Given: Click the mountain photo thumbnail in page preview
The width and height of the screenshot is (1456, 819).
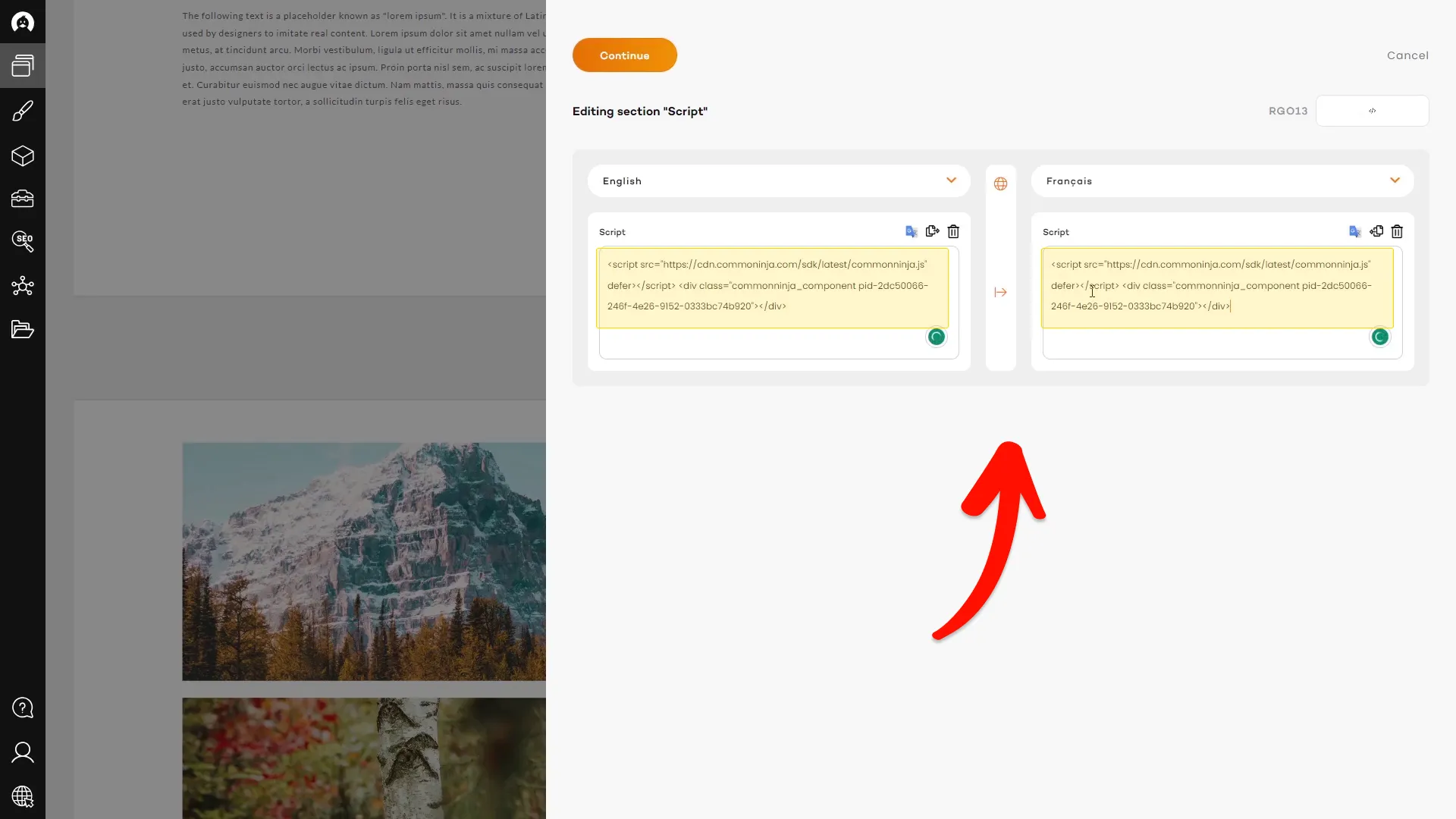Looking at the screenshot, I should 364,561.
